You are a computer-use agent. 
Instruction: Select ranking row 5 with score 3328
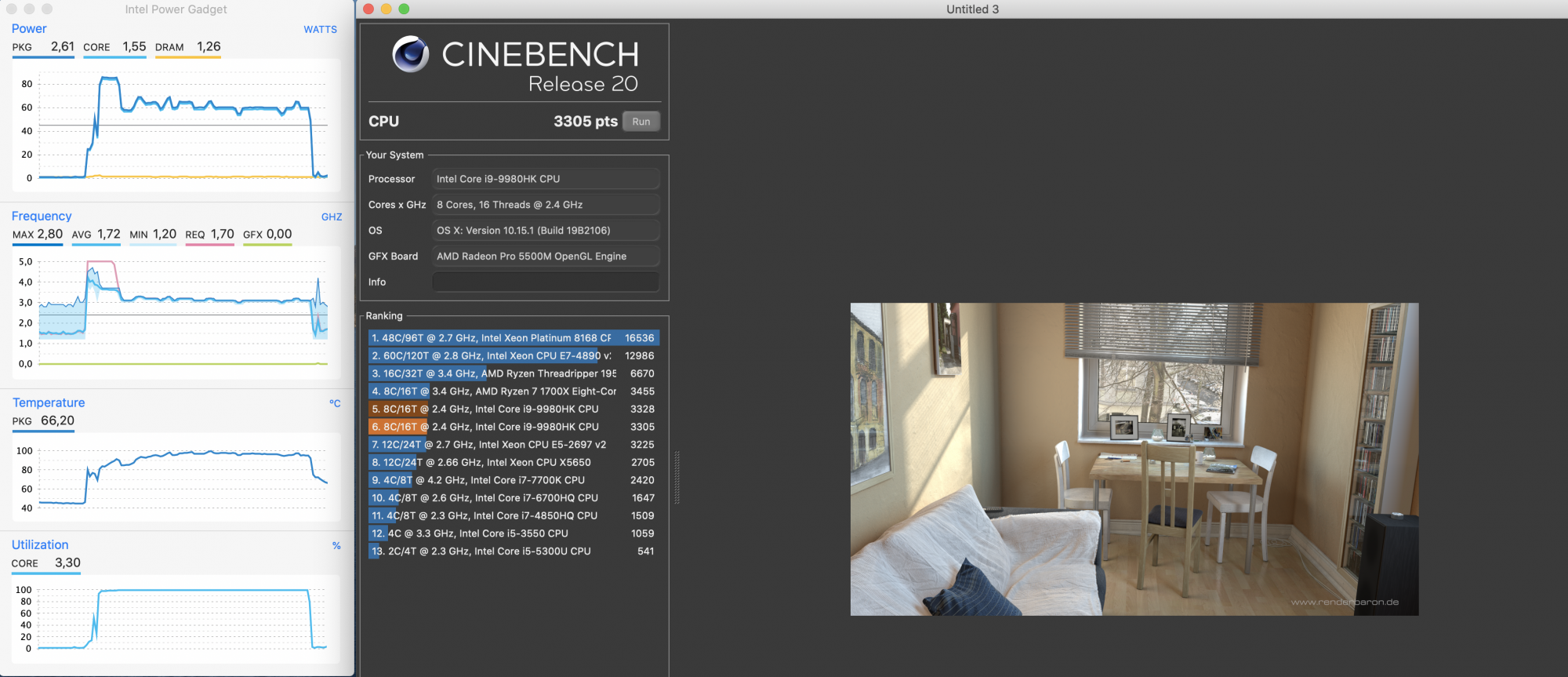pyautogui.click(x=514, y=409)
